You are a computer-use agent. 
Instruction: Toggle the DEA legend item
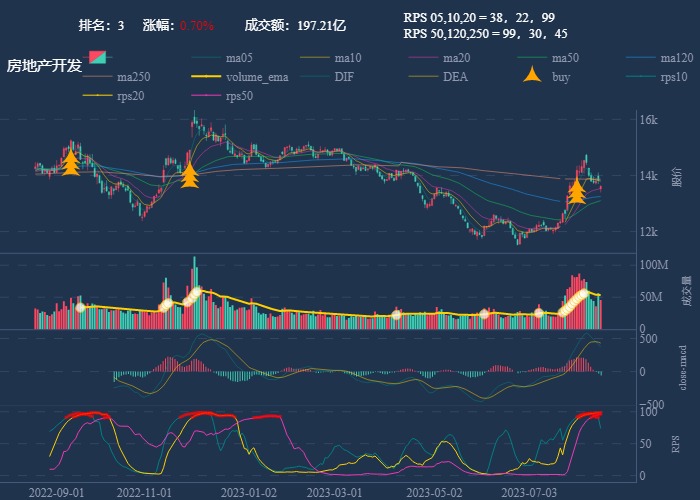click(x=454, y=76)
